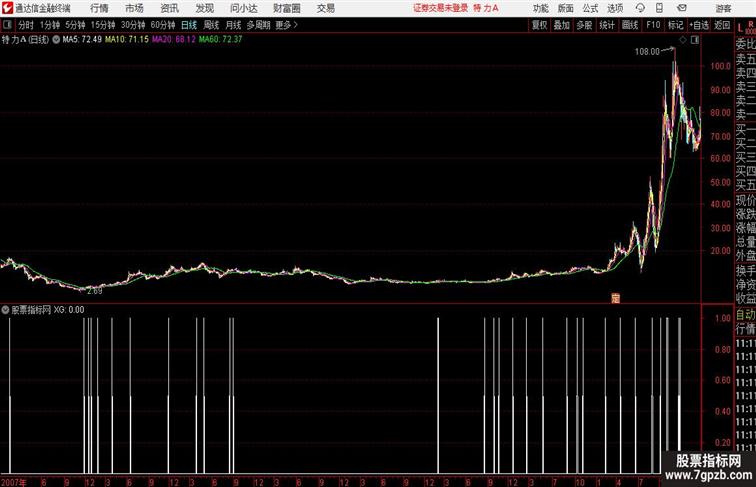Click the 画线 drawing button
This screenshot has height=487, width=756.
point(630,25)
